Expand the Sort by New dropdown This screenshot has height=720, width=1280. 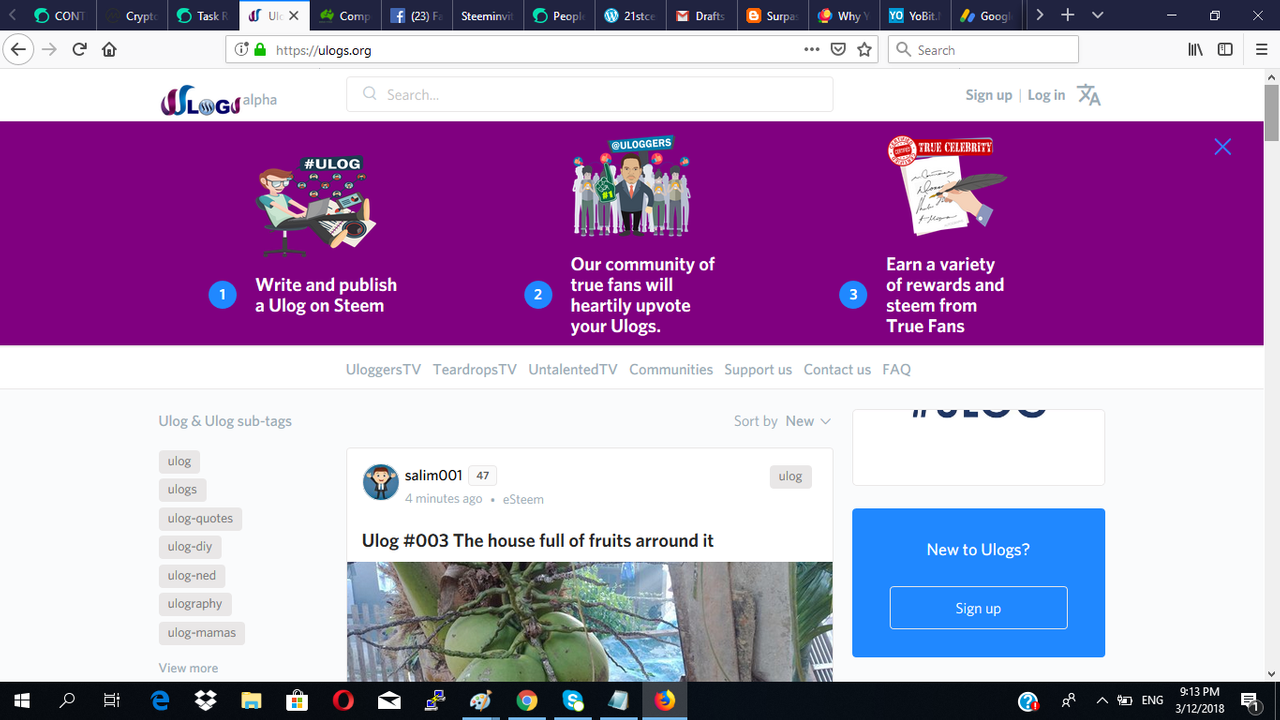click(x=808, y=421)
